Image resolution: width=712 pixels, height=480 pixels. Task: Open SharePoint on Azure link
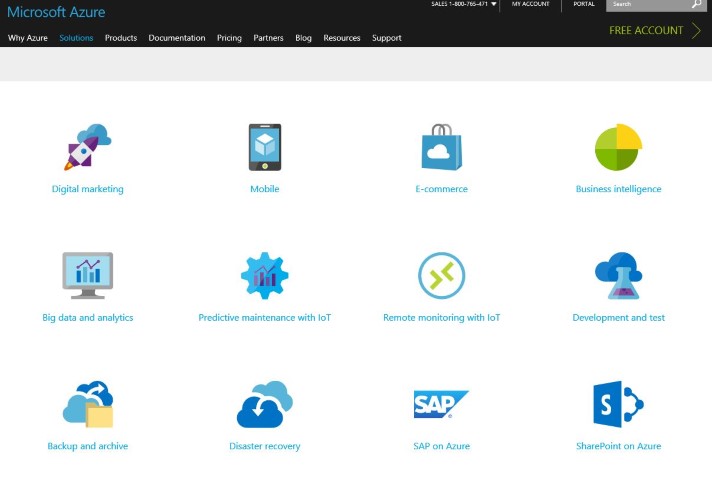(618, 446)
